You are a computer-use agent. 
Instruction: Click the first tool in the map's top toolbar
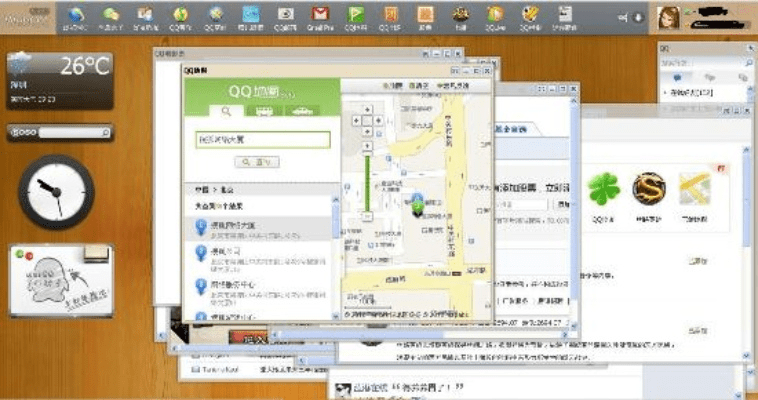[393, 86]
